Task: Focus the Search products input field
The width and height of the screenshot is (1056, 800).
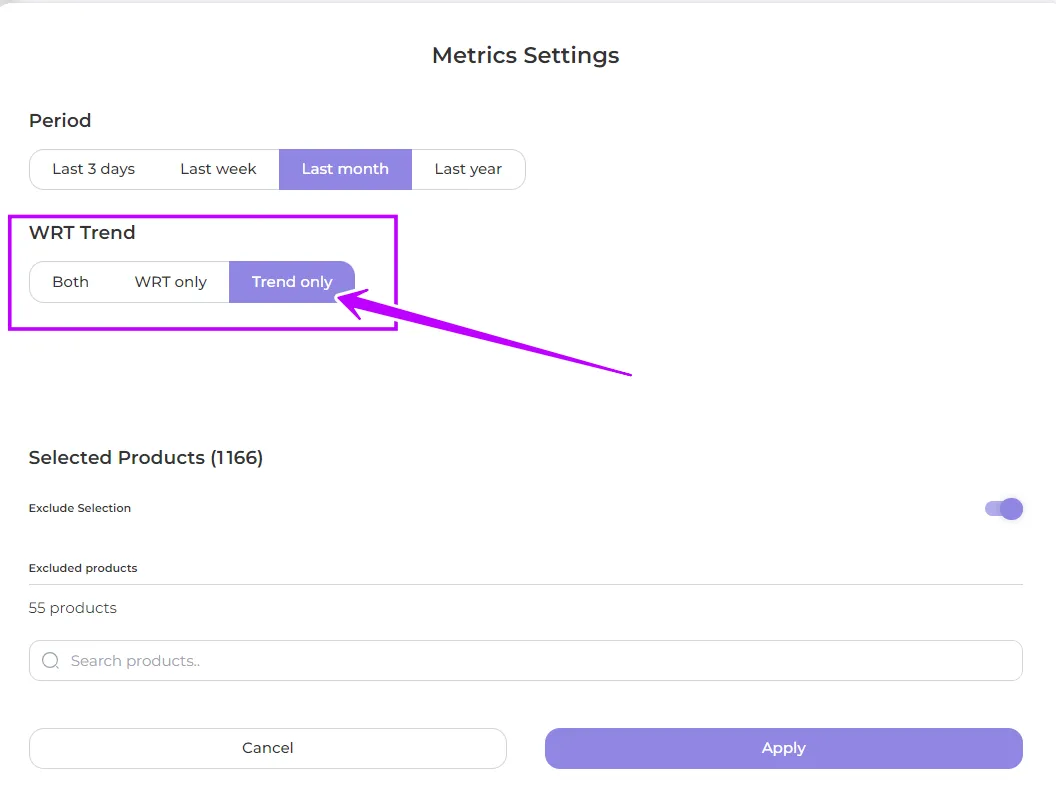Action: (540, 661)
